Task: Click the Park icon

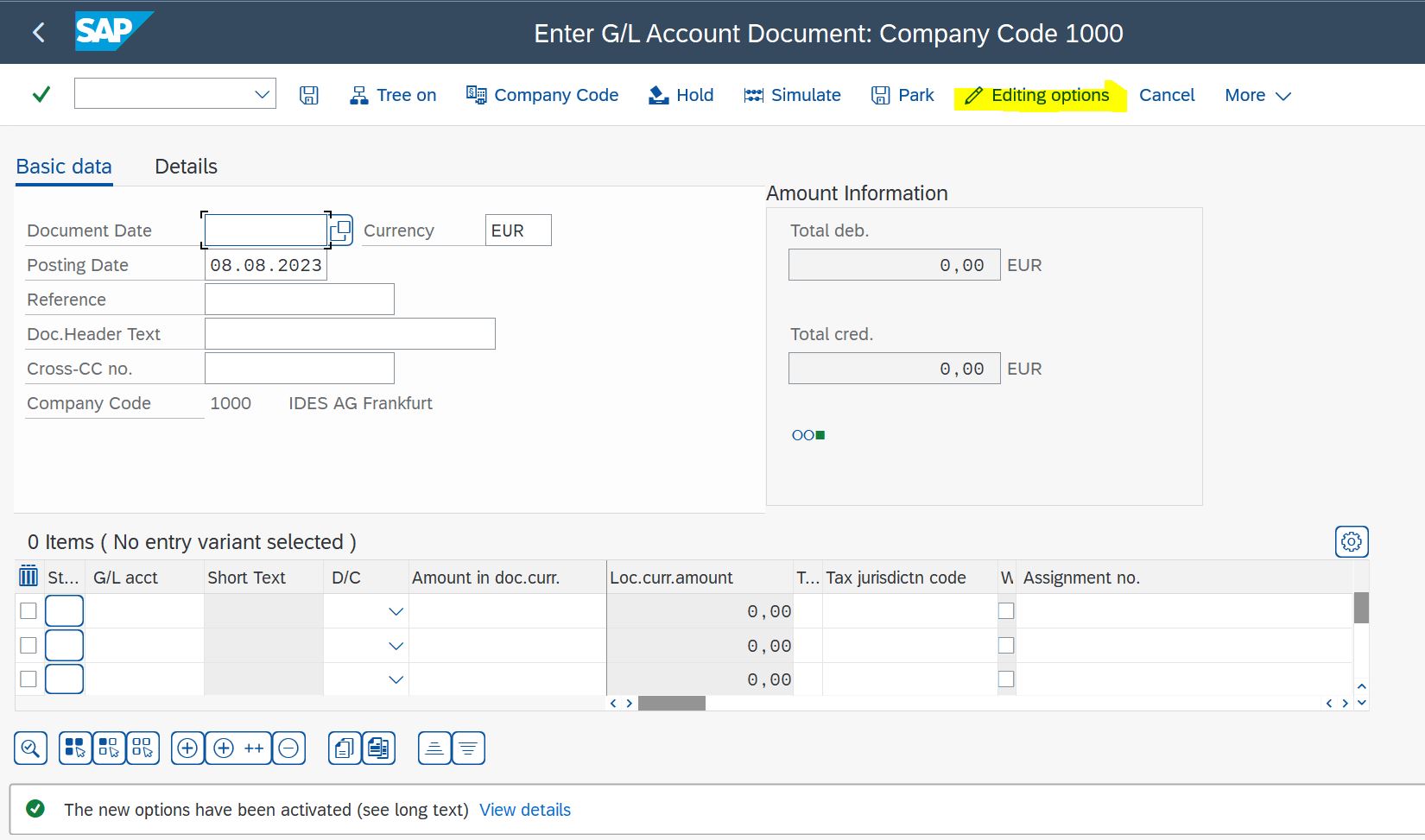Action: [x=881, y=94]
